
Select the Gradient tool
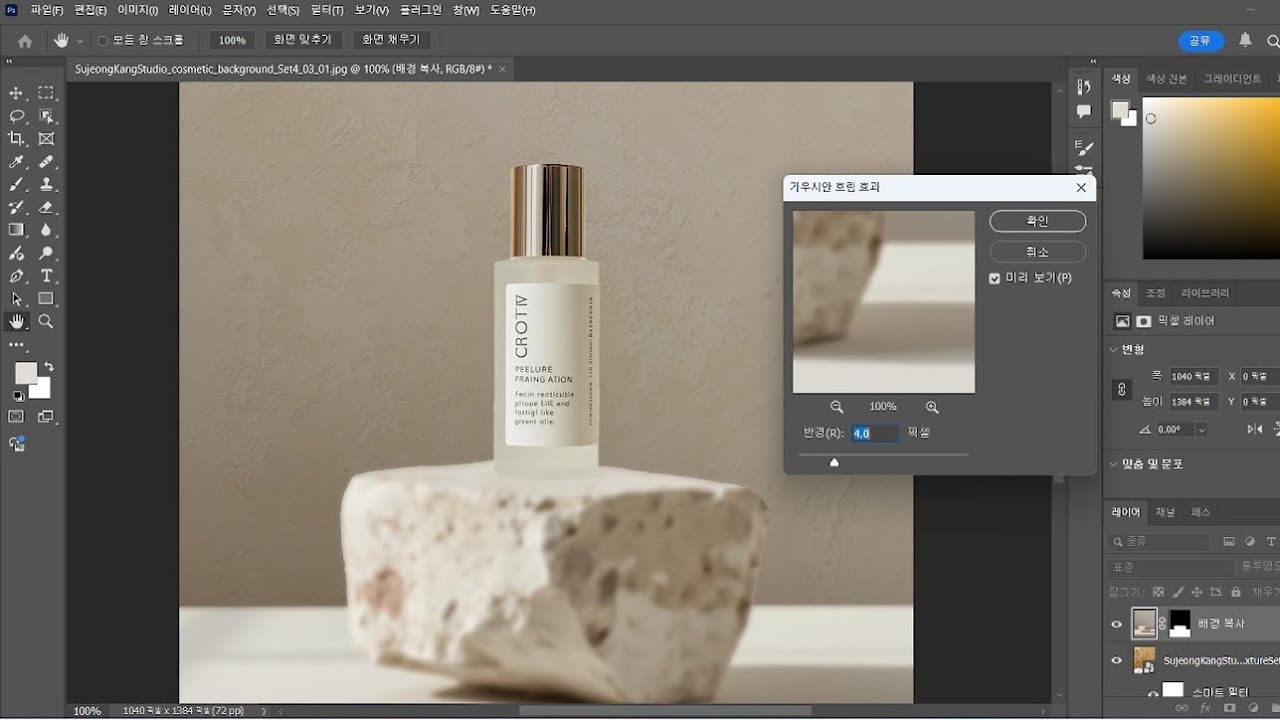click(16, 230)
